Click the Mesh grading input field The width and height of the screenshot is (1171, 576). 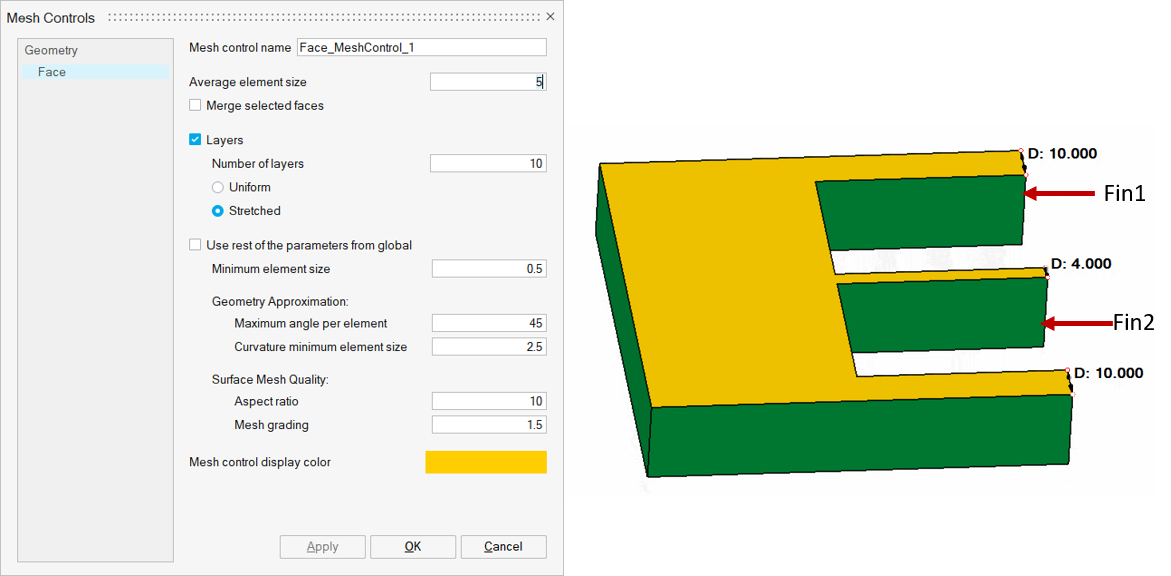(x=488, y=425)
